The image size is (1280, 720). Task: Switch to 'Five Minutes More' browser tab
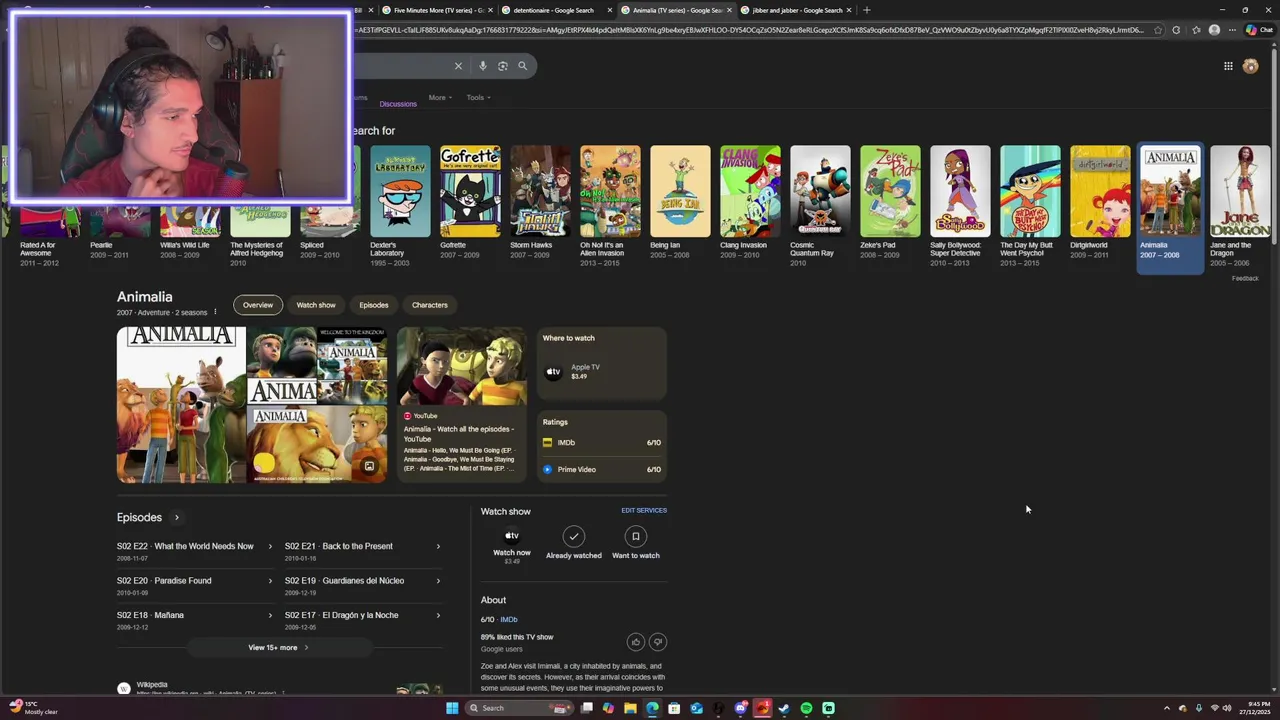[x=437, y=10]
